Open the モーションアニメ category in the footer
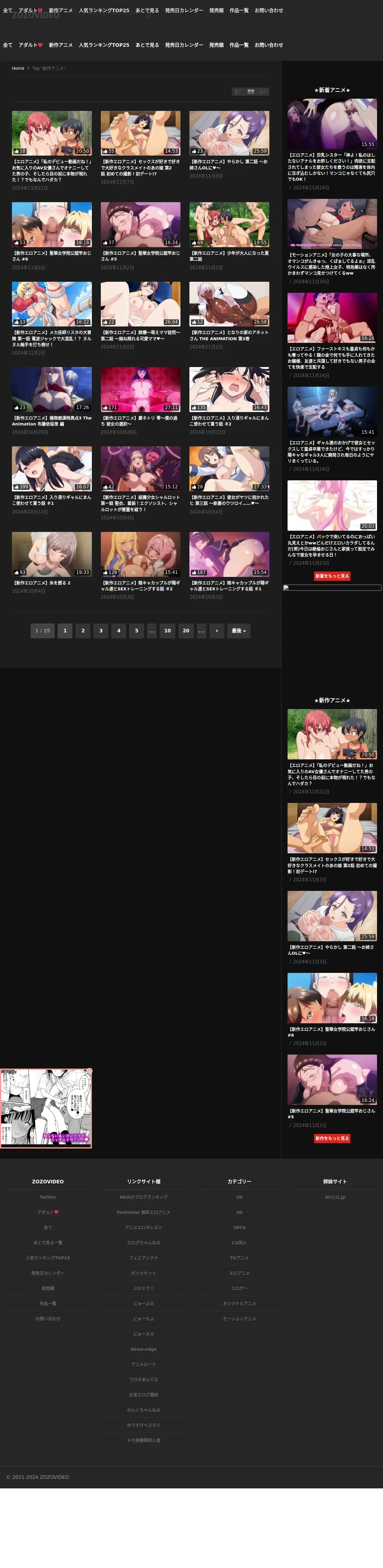This screenshot has width=383, height=1568. [239, 1318]
